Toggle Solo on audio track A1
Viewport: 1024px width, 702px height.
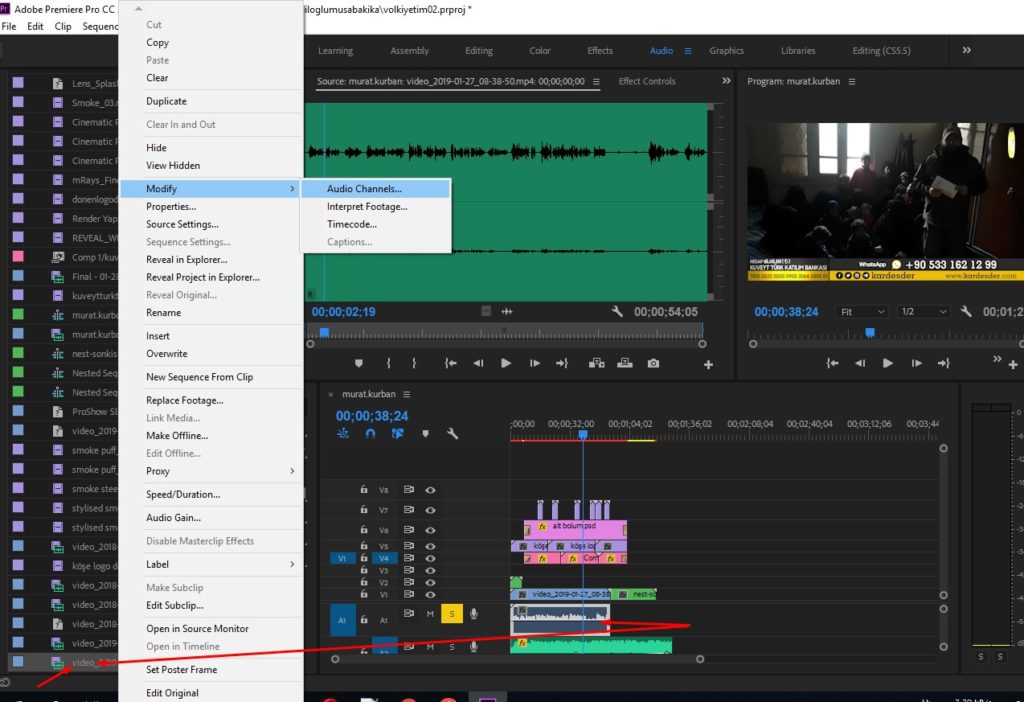[x=451, y=613]
